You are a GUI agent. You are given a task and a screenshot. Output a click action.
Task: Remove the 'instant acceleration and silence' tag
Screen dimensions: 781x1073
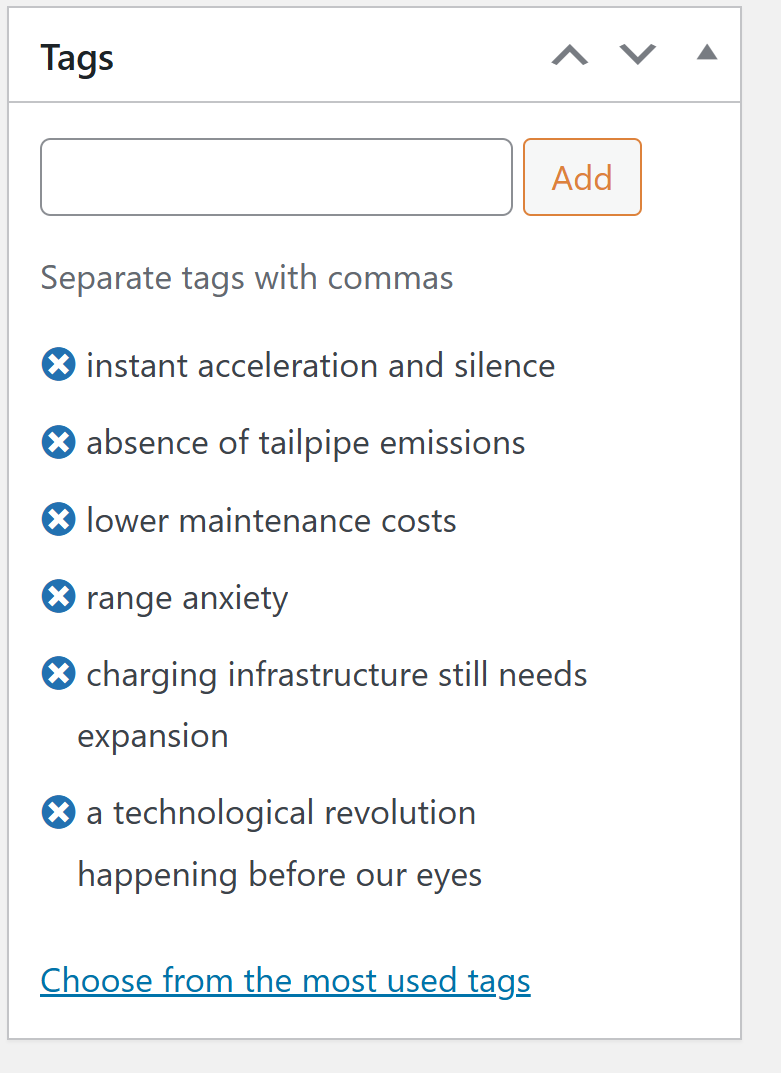click(58, 365)
